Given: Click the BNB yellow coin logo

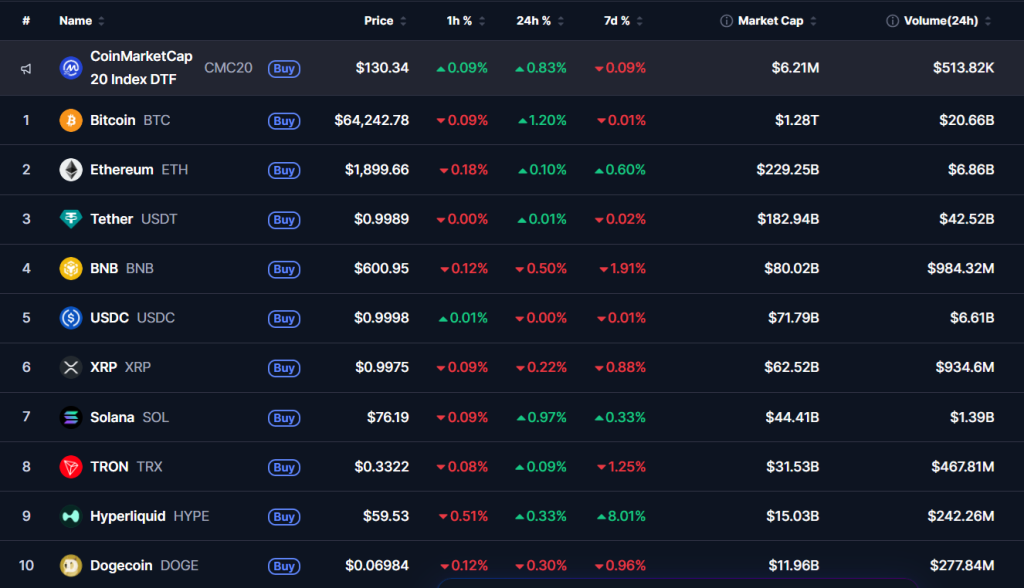Looking at the screenshot, I should point(71,269).
